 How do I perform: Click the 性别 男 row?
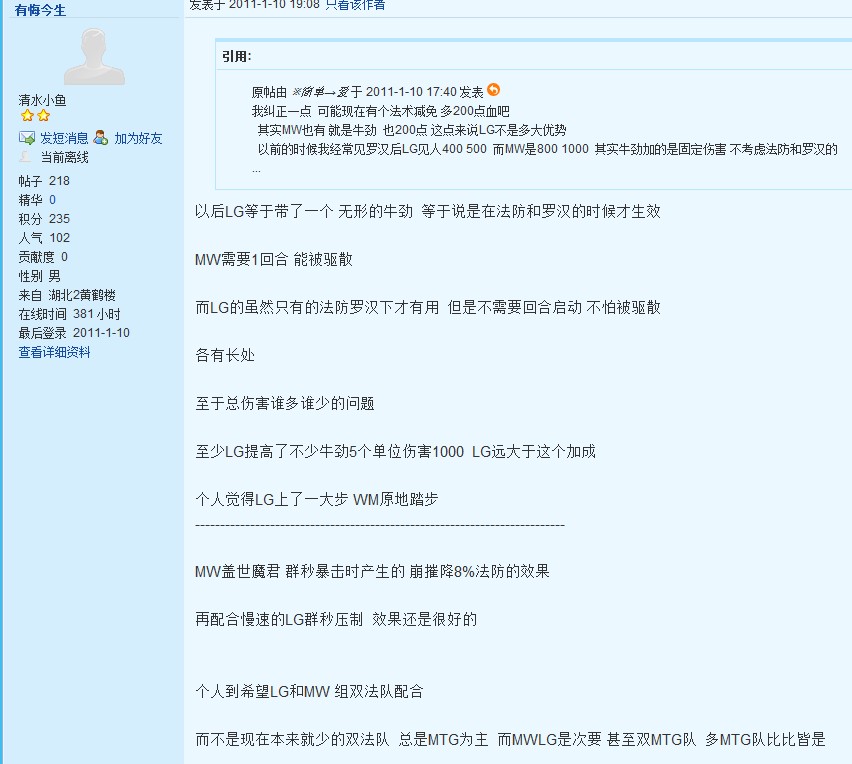pyautogui.click(x=40, y=276)
